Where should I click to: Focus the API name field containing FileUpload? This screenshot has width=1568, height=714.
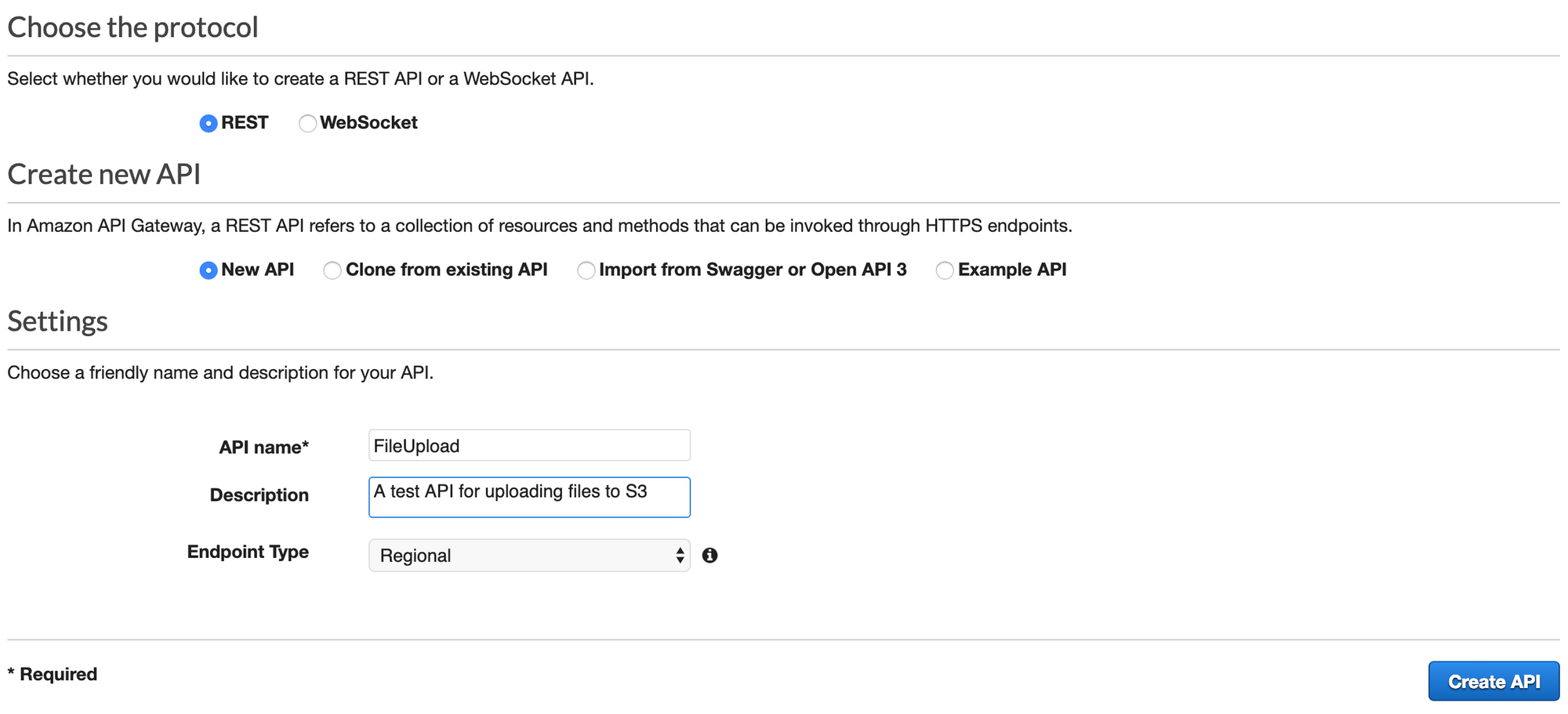coord(529,445)
